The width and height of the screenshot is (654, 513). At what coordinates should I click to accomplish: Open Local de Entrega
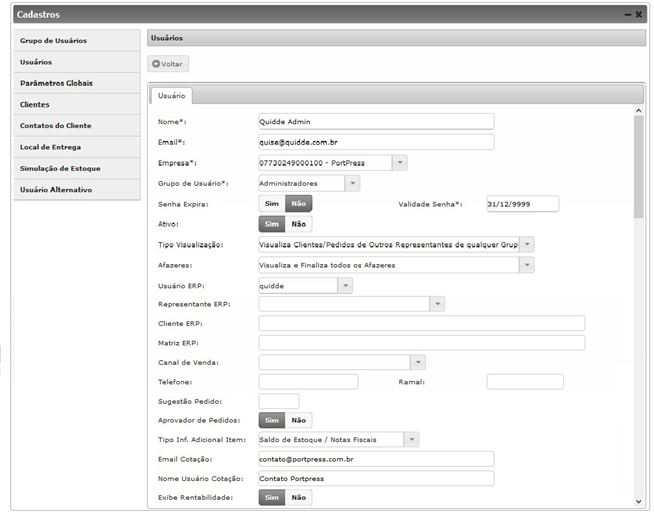pos(77,147)
